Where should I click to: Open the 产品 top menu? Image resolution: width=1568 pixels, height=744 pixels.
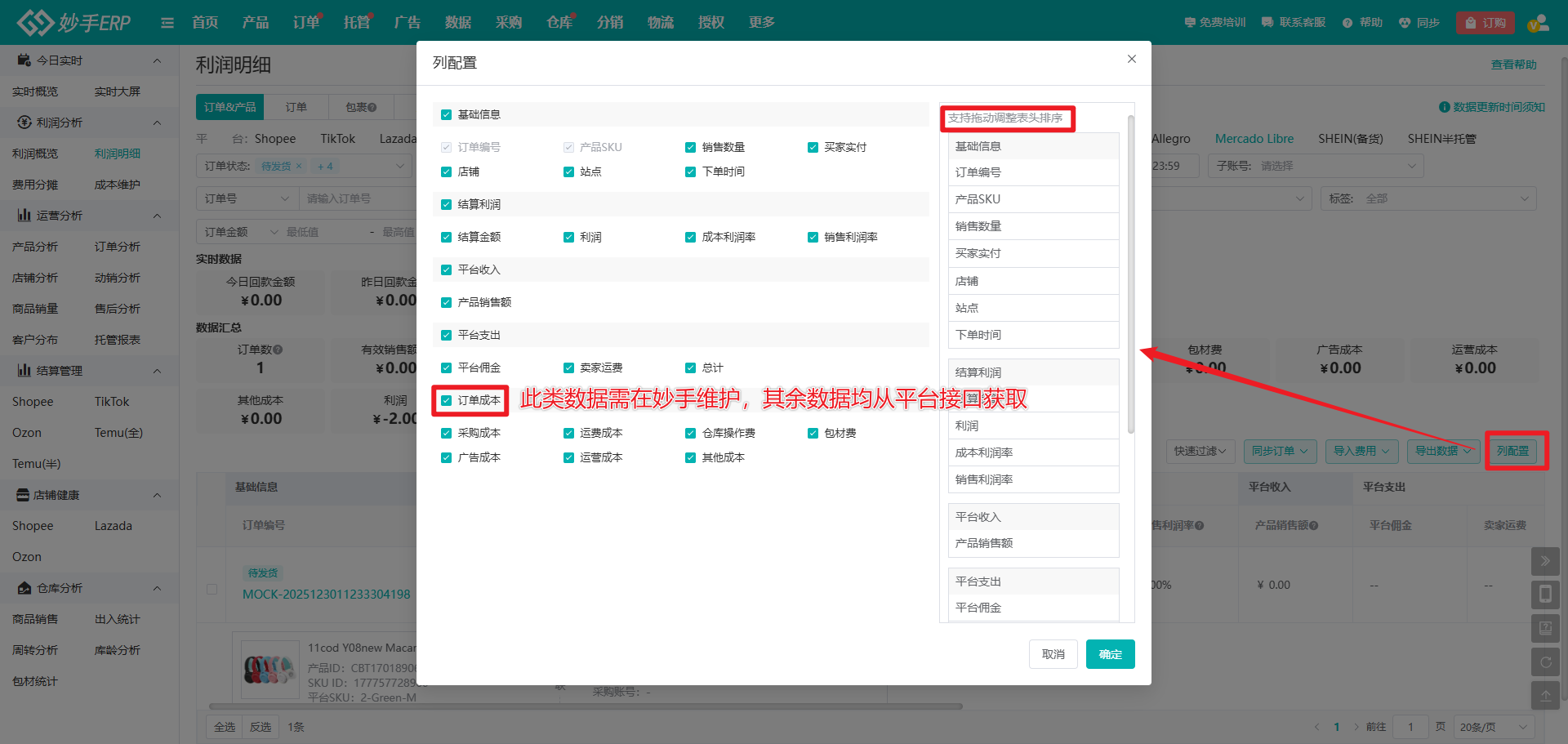tap(256, 23)
